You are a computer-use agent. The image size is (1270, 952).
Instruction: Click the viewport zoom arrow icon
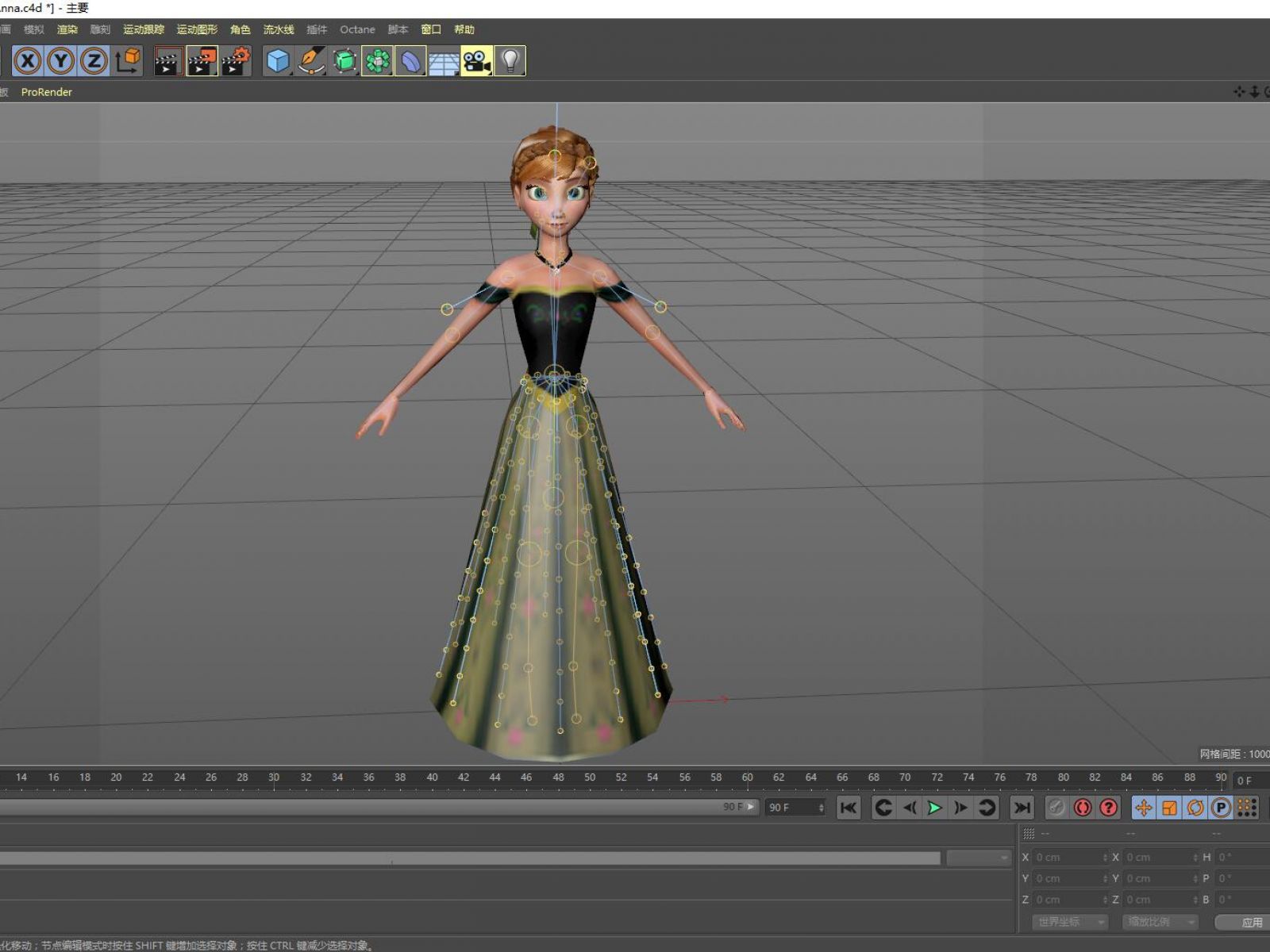pyautogui.click(x=1255, y=92)
